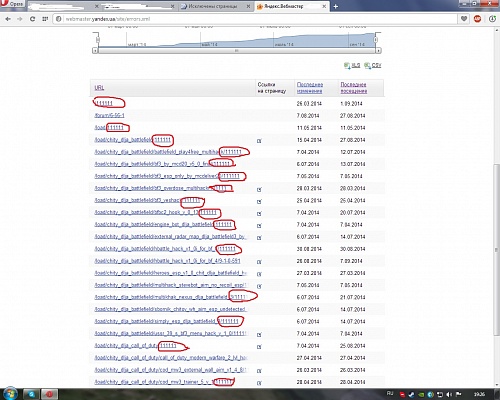This screenshot has width=500, height=400.
Task: Open page links icon for bf3_vashack row
Action: [259, 201]
